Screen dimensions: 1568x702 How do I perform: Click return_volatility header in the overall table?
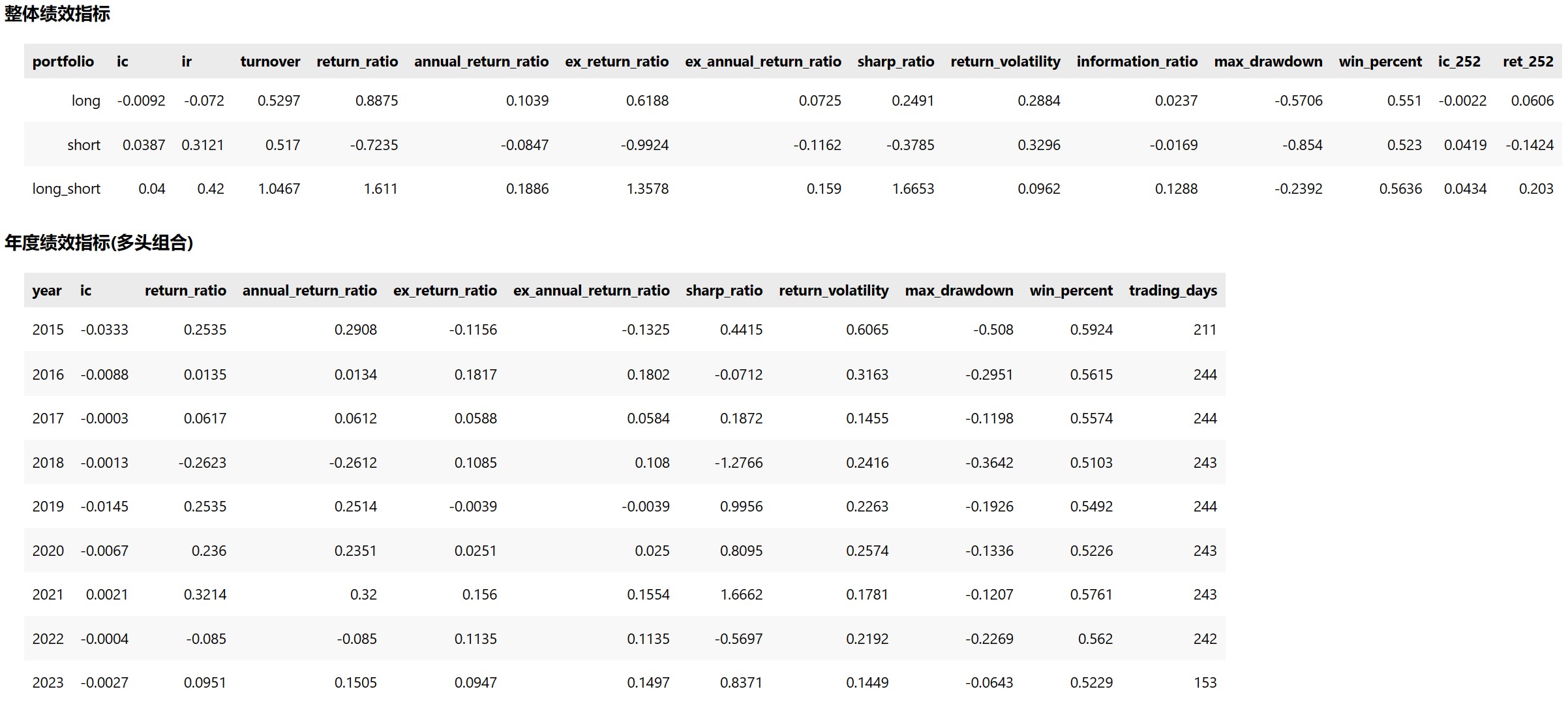[1005, 61]
